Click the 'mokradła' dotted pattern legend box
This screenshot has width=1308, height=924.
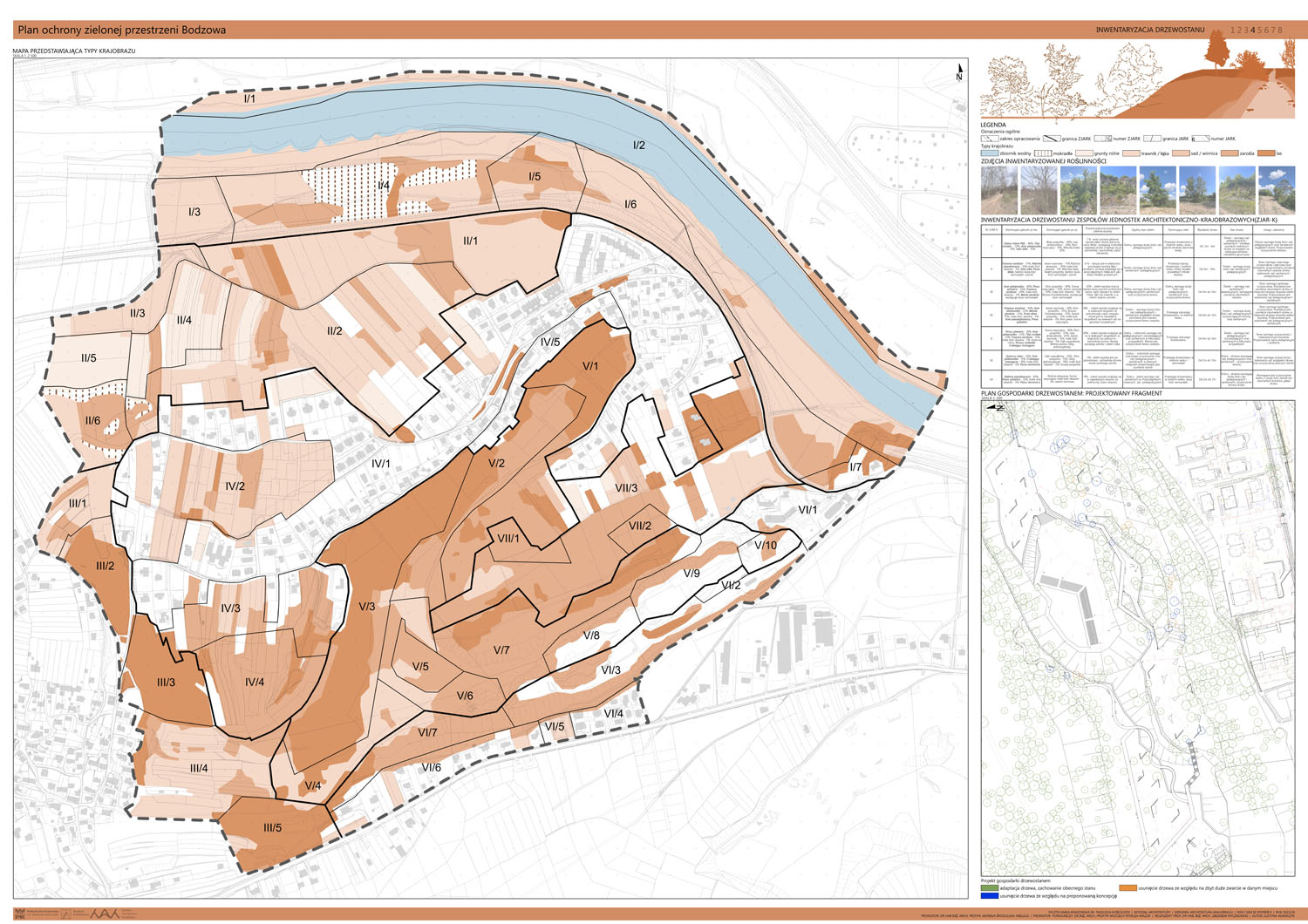[1042, 153]
